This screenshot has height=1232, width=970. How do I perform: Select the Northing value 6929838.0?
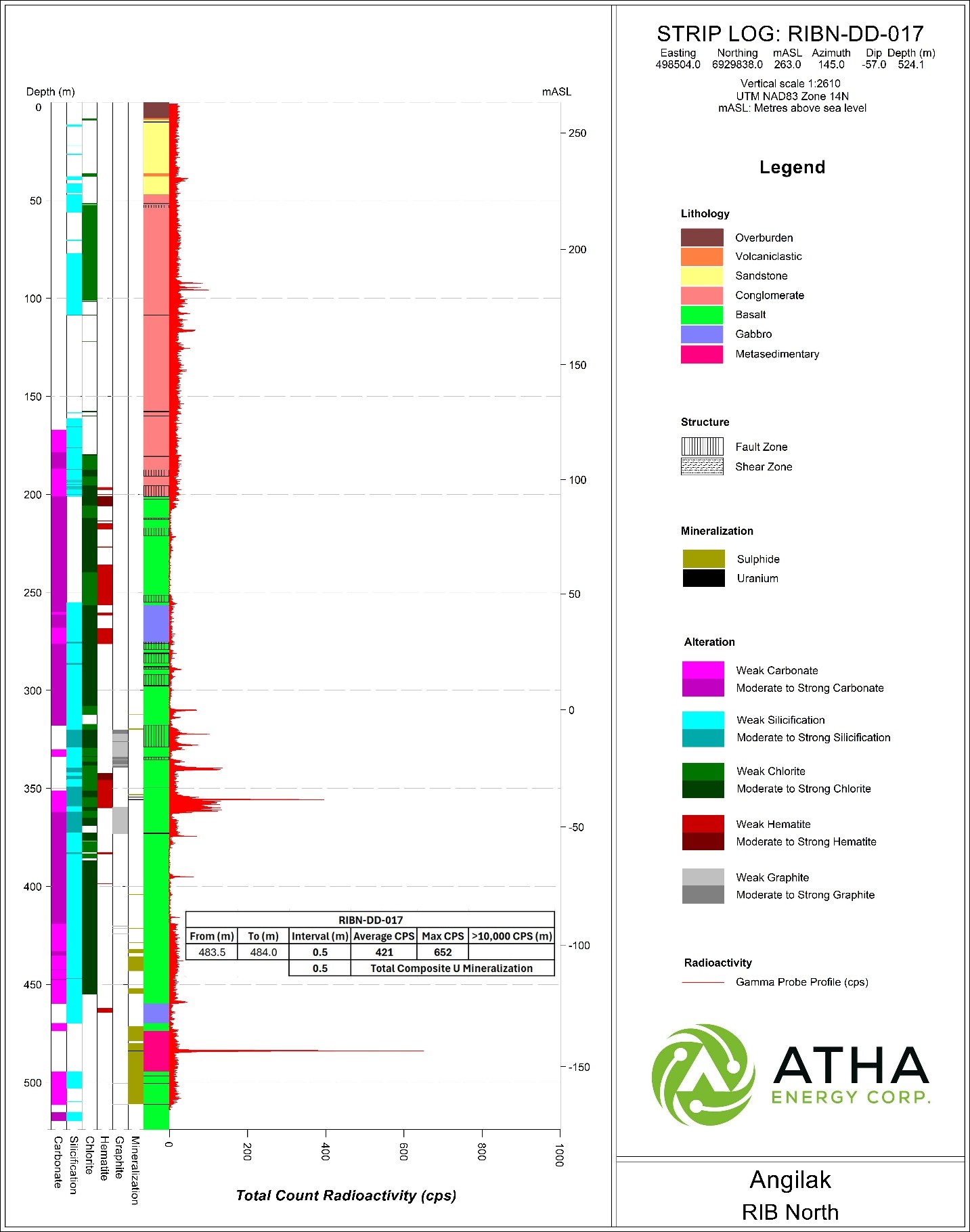(x=737, y=65)
